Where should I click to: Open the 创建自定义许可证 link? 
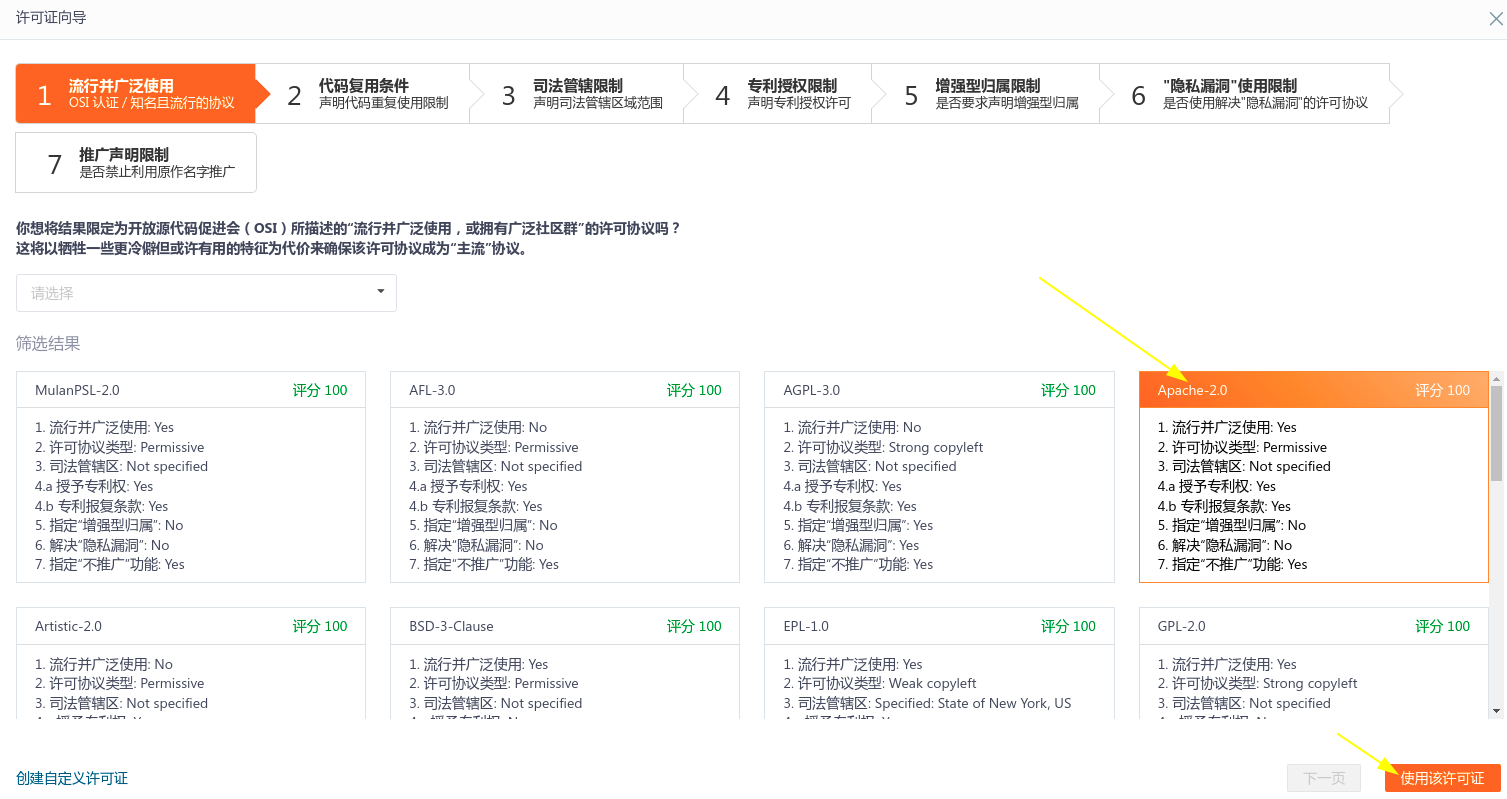pyautogui.click(x=72, y=778)
